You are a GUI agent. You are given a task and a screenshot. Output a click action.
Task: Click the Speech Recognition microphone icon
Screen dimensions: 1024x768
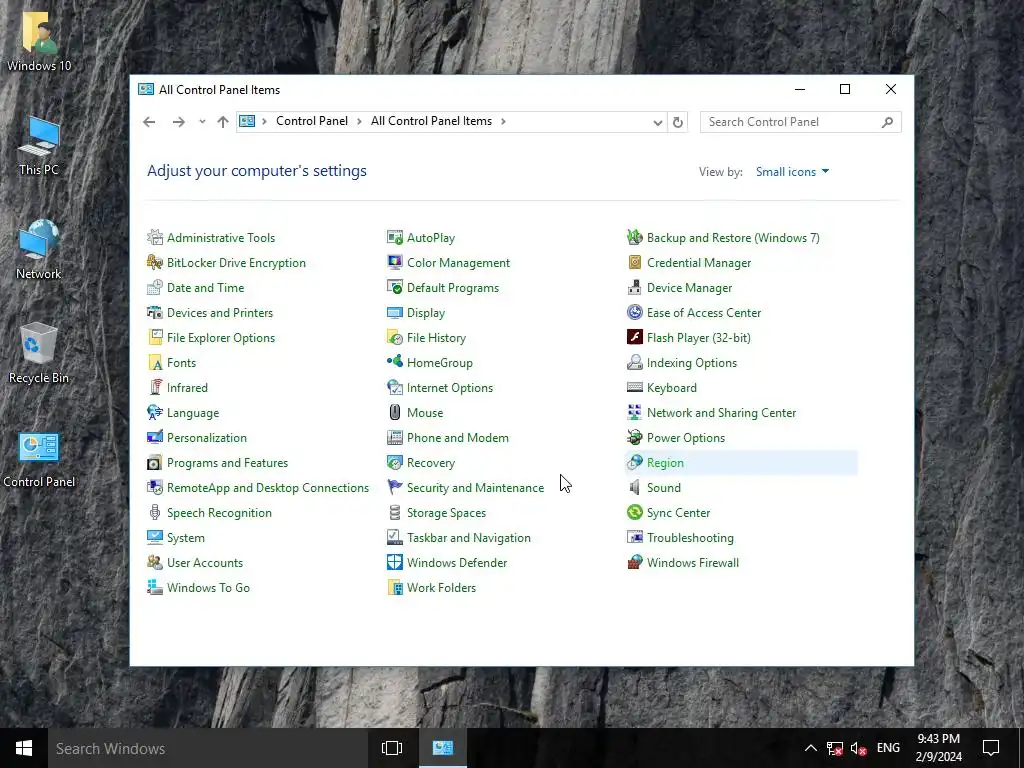(155, 513)
